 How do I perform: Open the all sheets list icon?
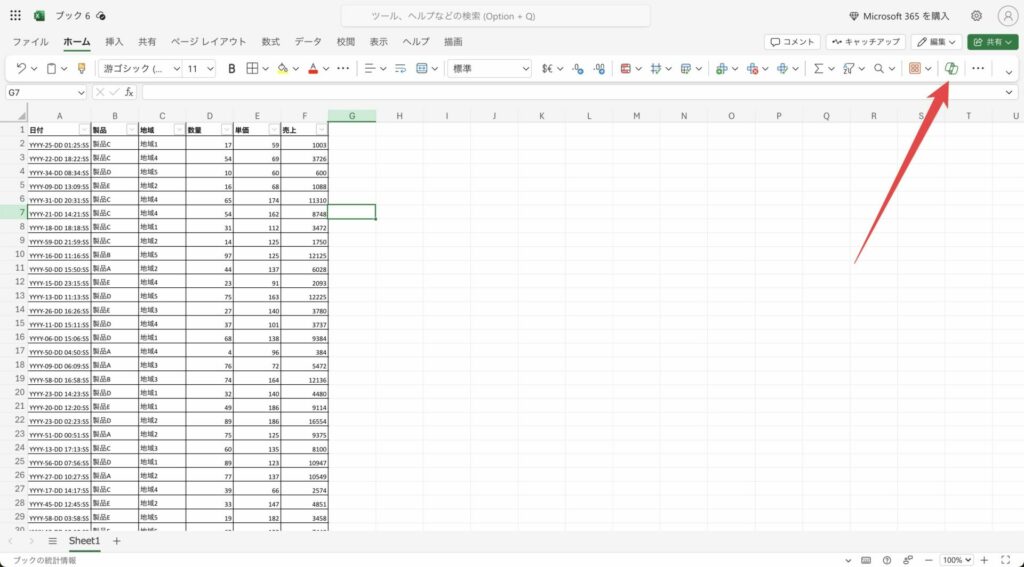point(53,541)
